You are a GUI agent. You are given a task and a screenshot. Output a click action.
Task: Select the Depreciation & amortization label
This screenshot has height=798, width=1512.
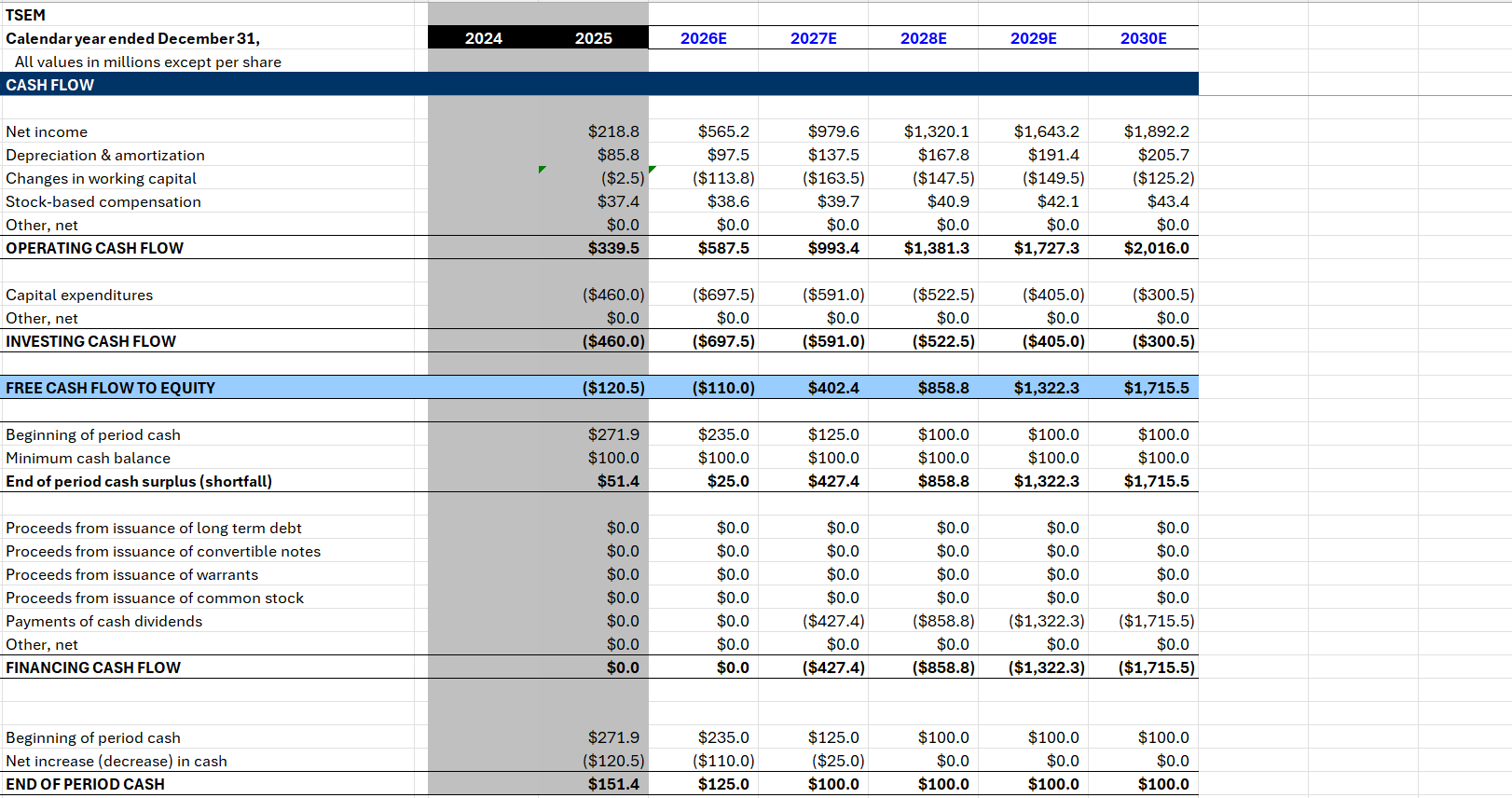[x=105, y=155]
